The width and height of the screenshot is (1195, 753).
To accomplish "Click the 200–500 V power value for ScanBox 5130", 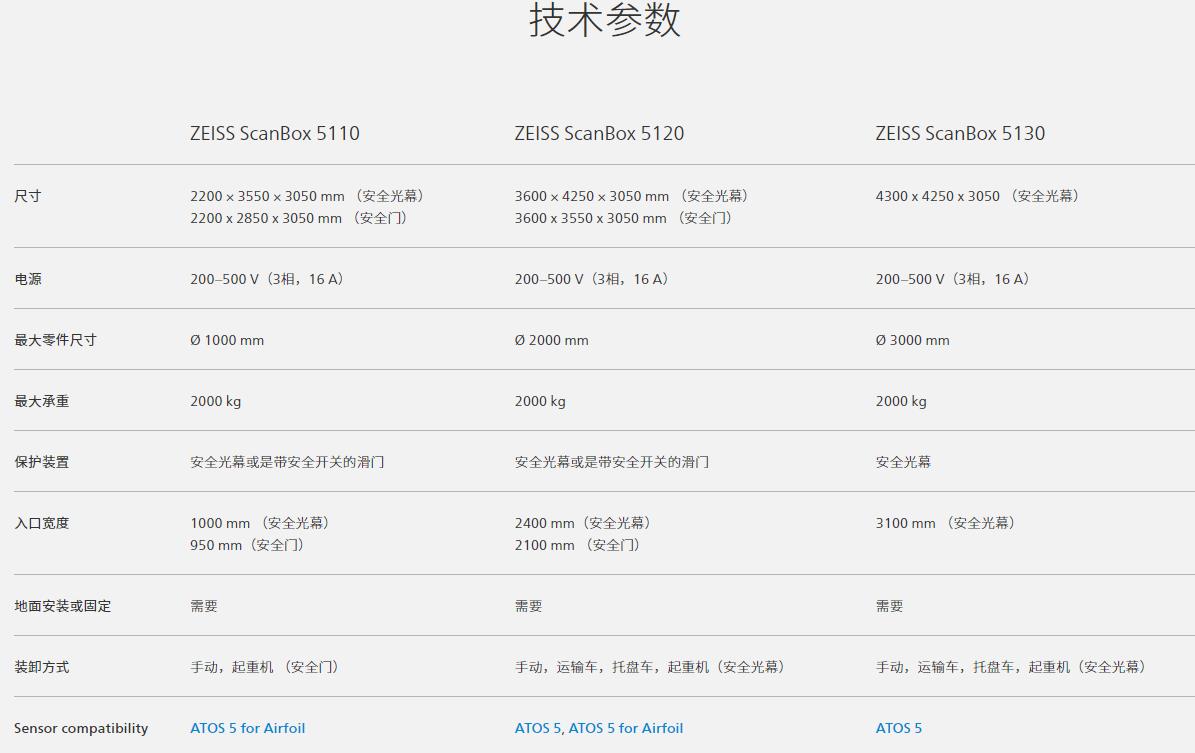I will point(953,279).
